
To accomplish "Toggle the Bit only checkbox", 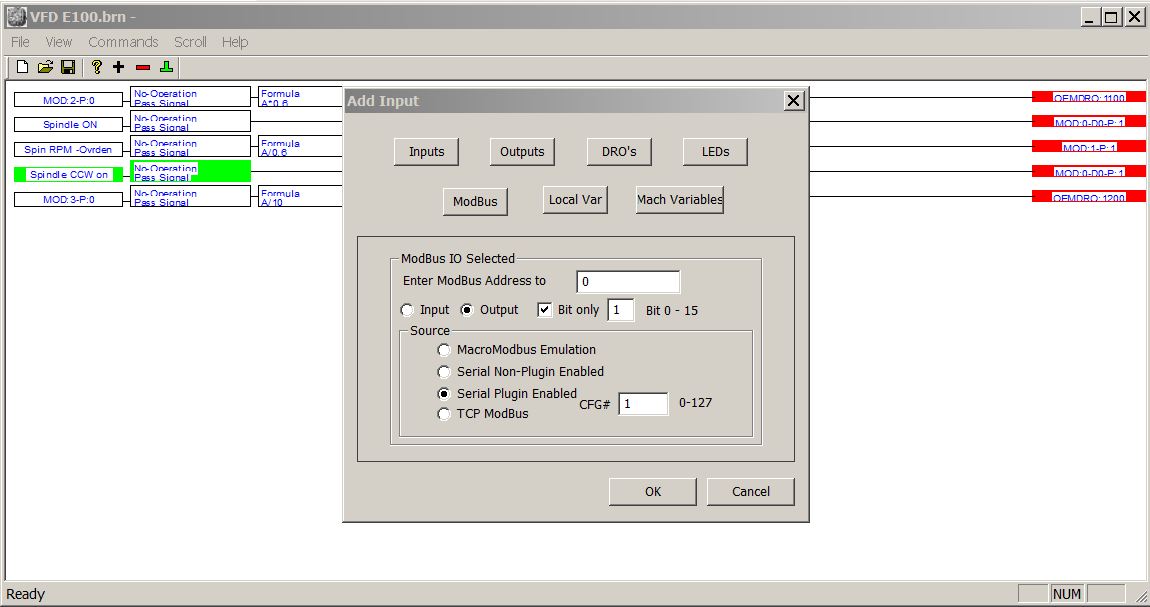I will coord(544,310).
